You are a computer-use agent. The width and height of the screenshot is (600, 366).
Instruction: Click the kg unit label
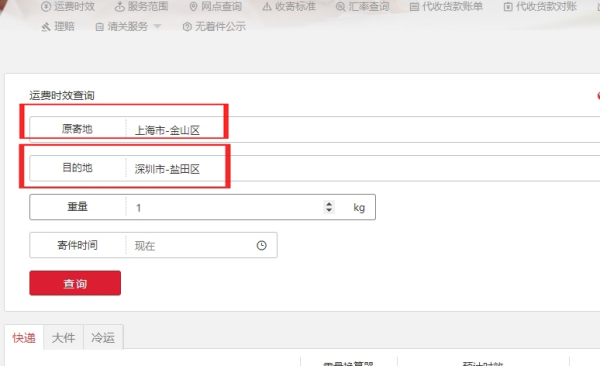(359, 208)
